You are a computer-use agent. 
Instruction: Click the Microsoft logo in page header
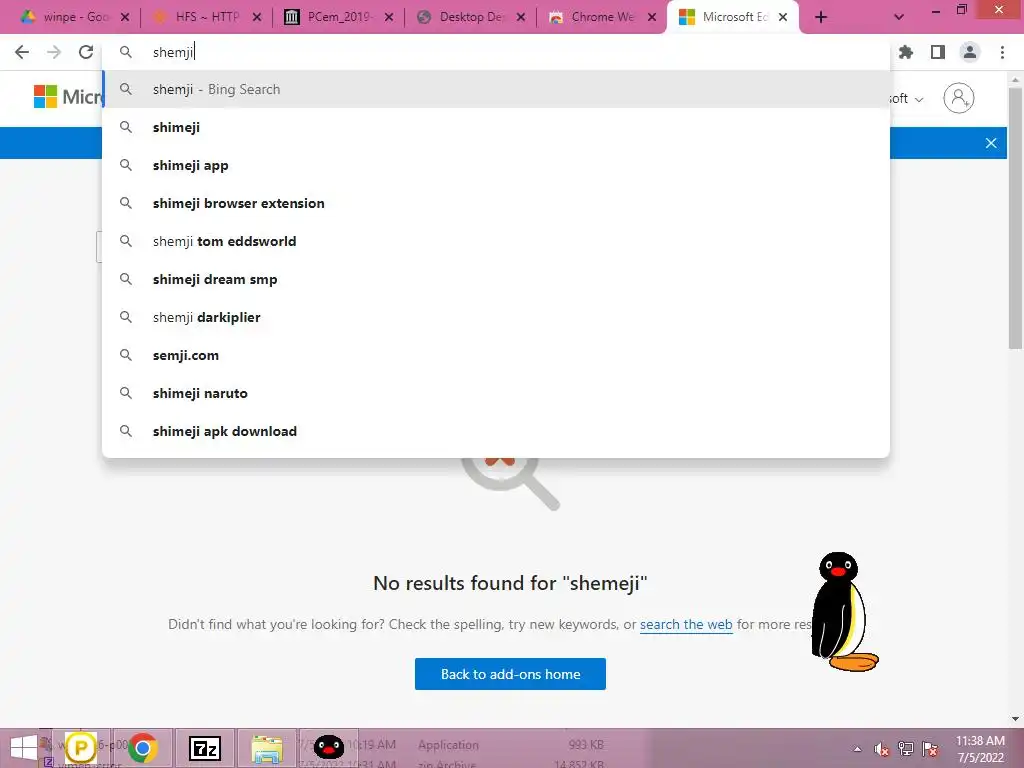[67, 97]
